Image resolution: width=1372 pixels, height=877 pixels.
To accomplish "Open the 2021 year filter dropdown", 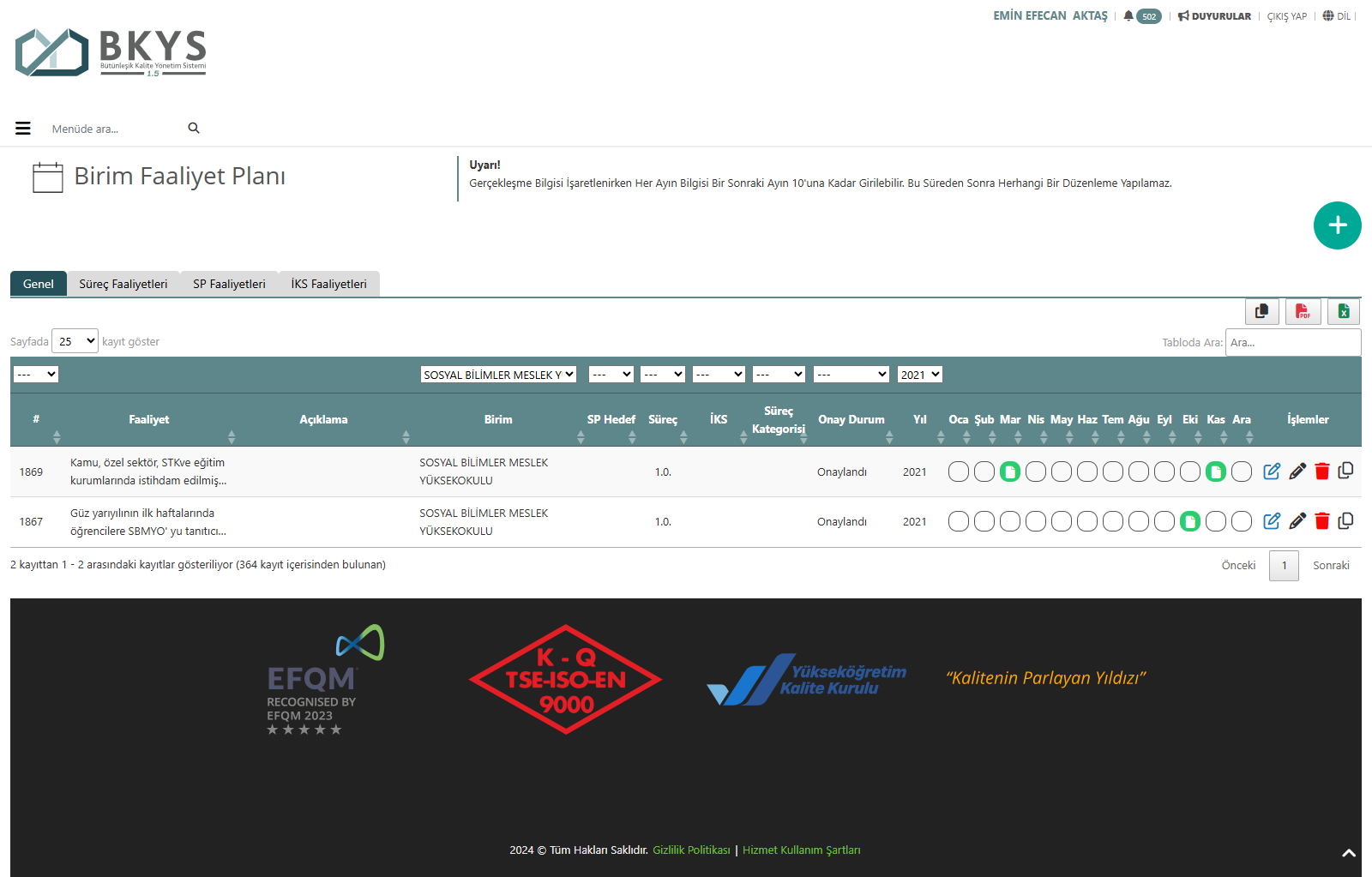I will (919, 375).
